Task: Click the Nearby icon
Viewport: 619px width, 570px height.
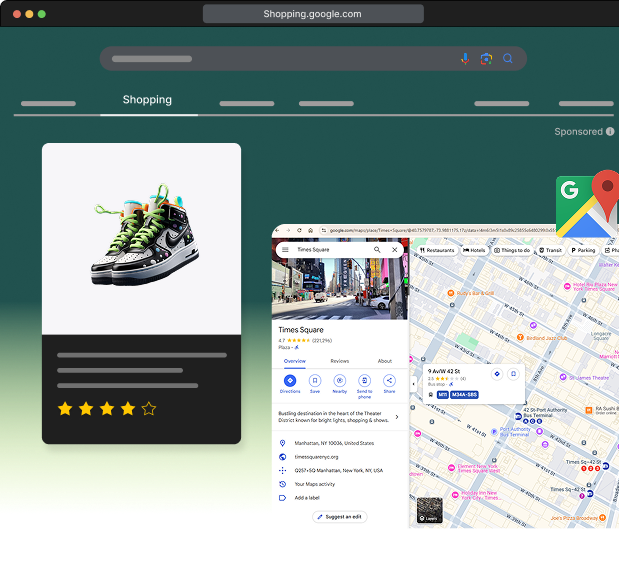Action: (x=340, y=381)
